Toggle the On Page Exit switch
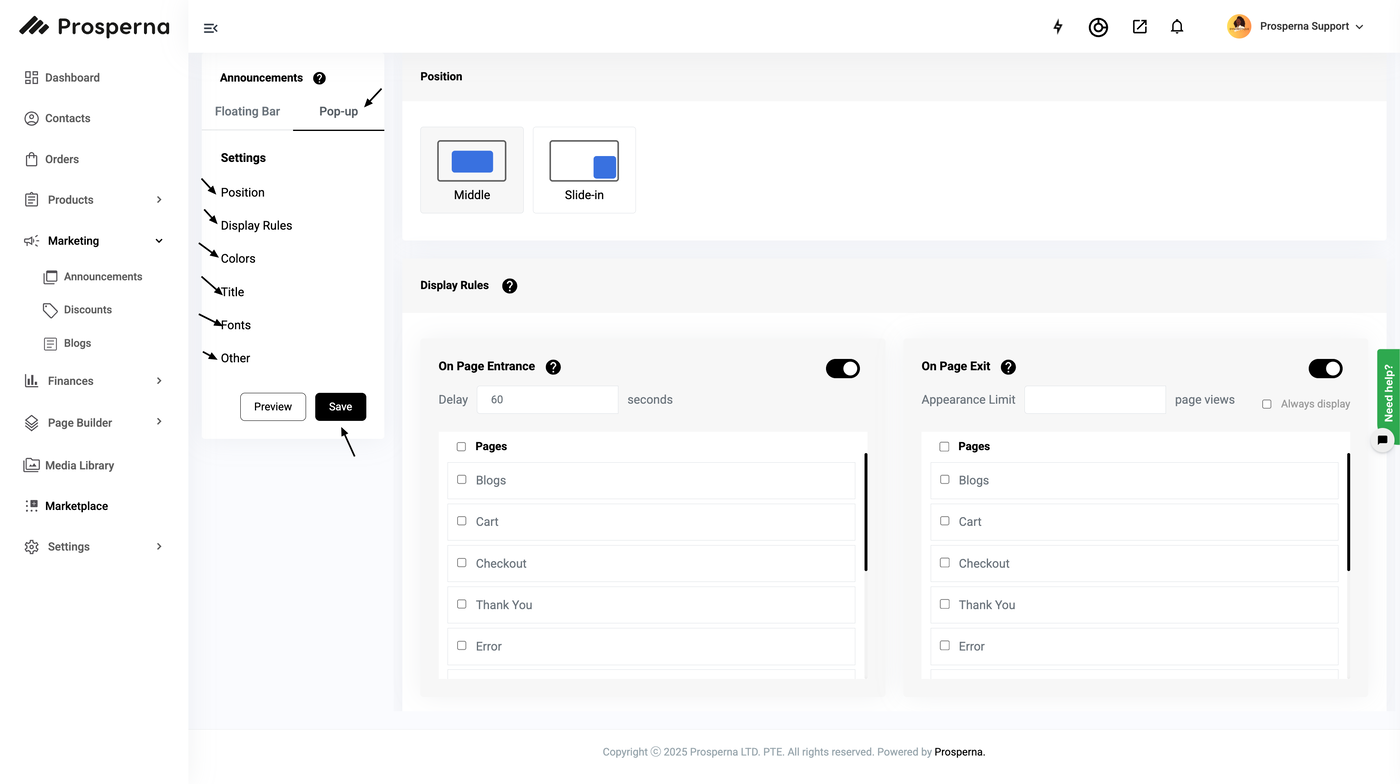 coord(1326,369)
